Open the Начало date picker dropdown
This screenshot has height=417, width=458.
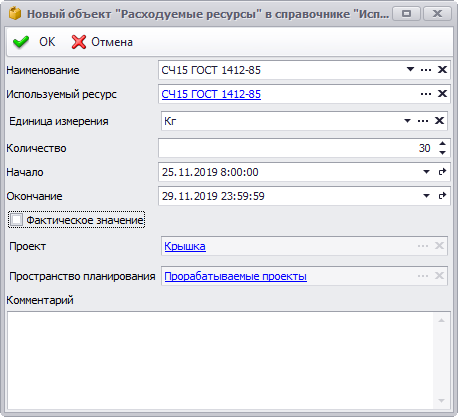click(x=426, y=172)
